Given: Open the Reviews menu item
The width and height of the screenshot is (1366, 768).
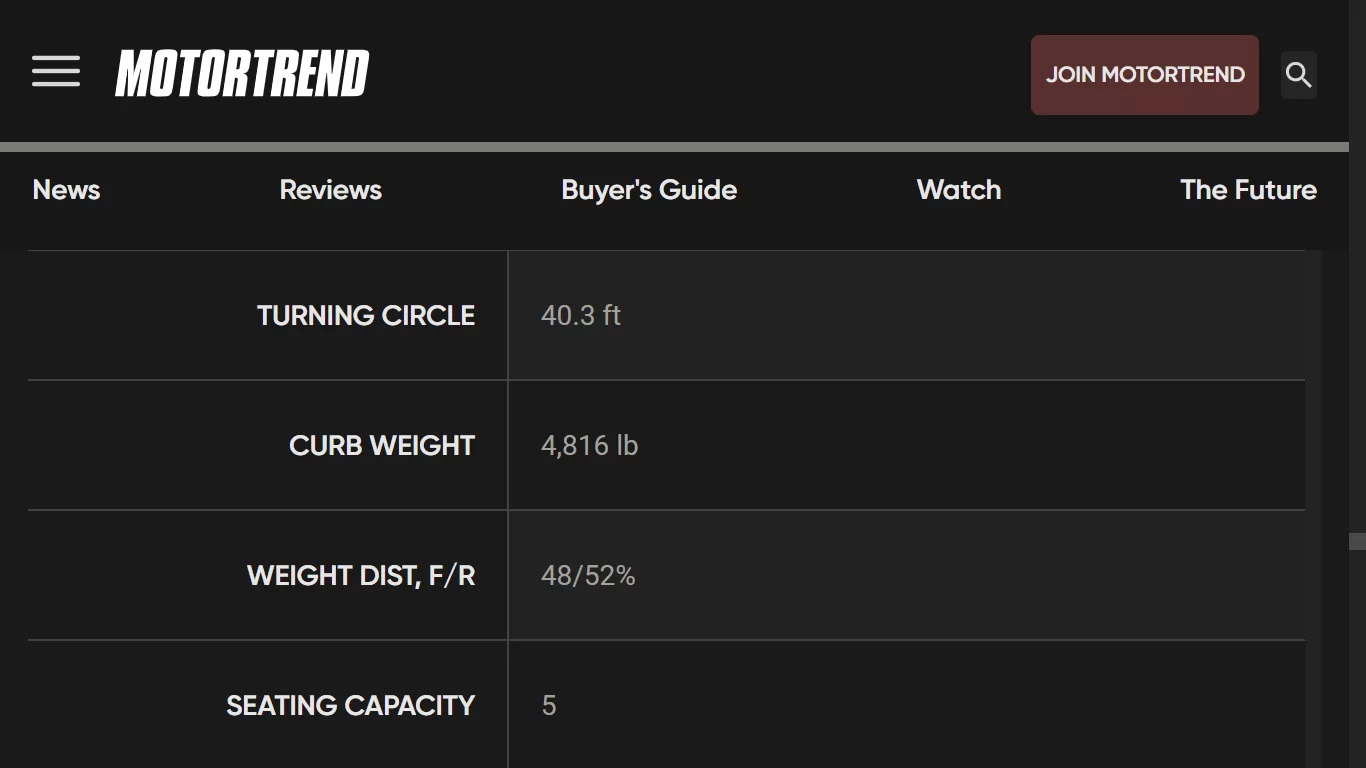Looking at the screenshot, I should [x=331, y=190].
